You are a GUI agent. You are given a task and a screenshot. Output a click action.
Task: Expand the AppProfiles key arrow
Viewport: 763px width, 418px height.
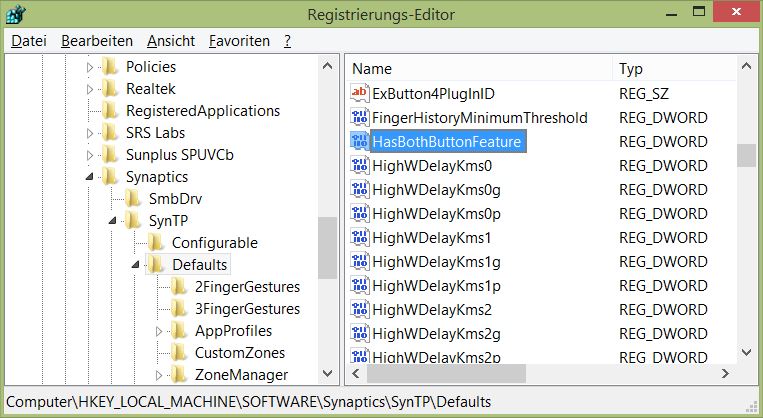tap(158, 331)
